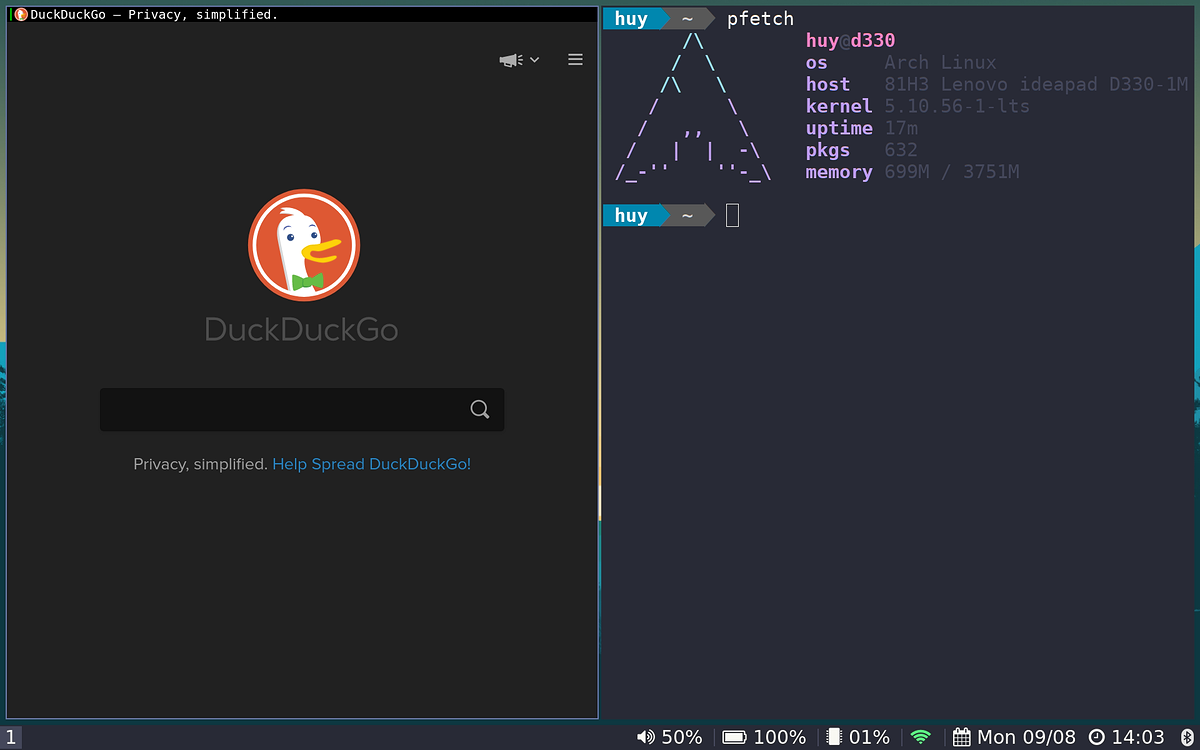Click the browser favicon in the title bar
The image size is (1200, 750).
coord(20,14)
